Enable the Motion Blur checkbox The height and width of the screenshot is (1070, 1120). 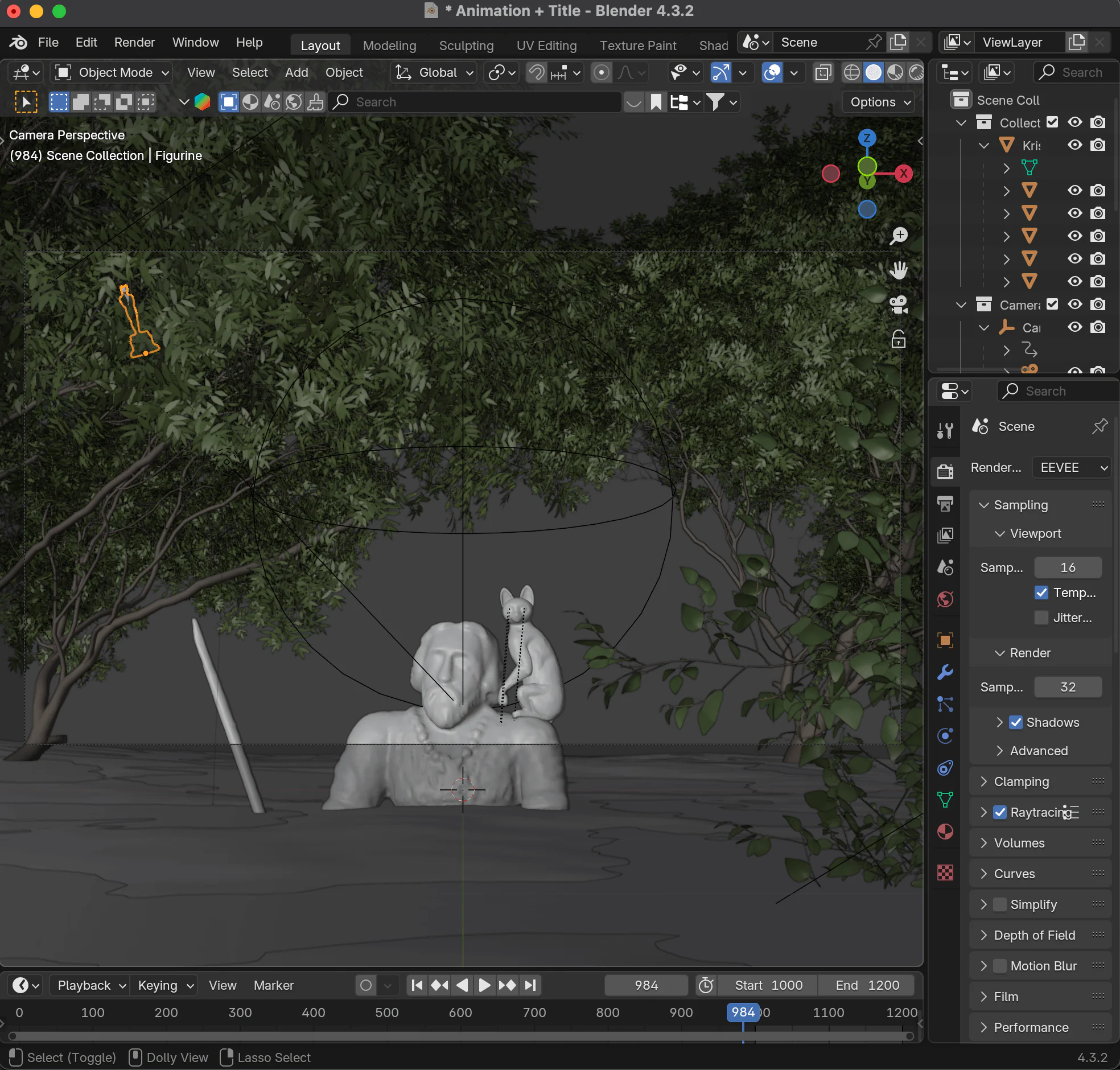click(x=1000, y=966)
